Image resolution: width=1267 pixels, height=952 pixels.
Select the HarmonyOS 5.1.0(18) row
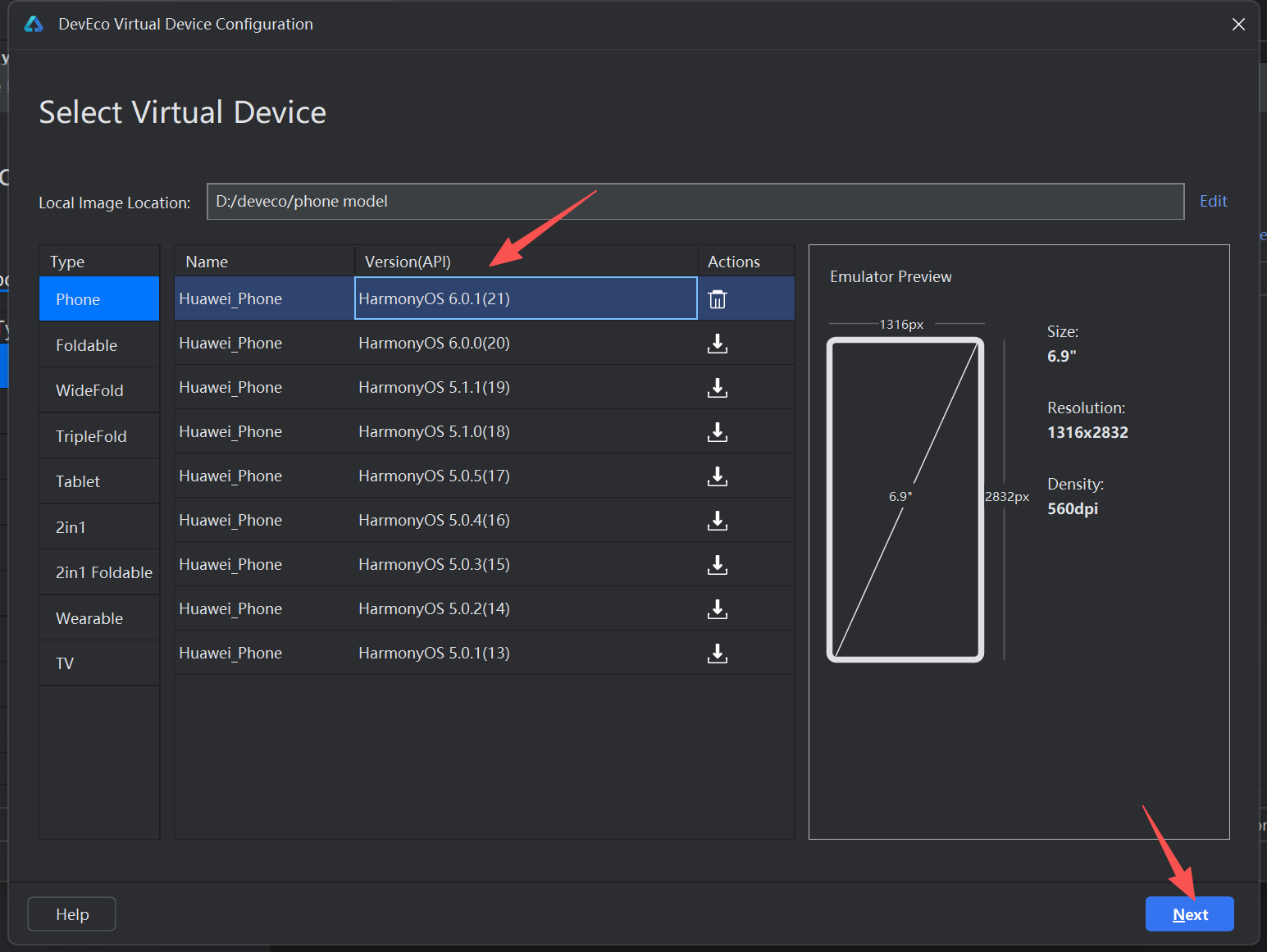(484, 431)
